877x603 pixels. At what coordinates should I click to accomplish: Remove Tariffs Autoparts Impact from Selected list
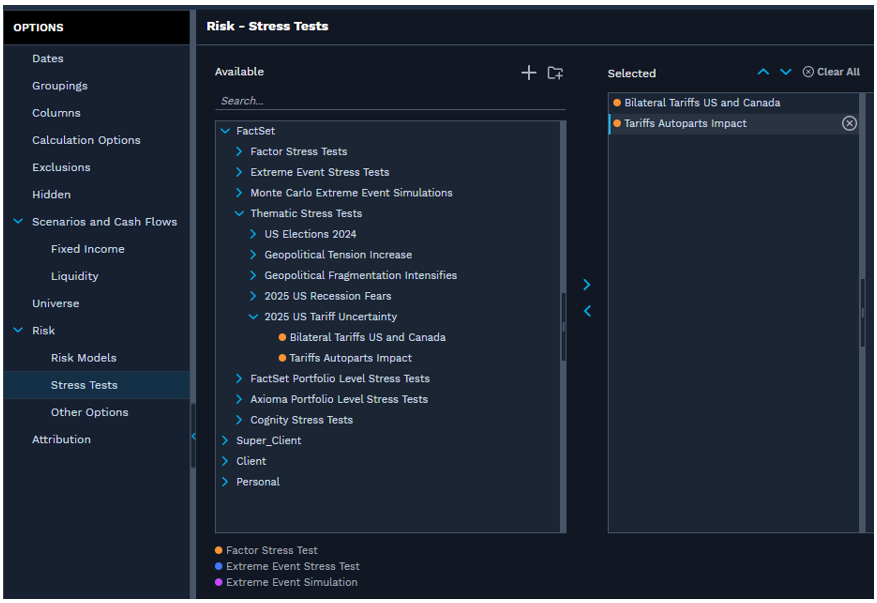point(849,124)
